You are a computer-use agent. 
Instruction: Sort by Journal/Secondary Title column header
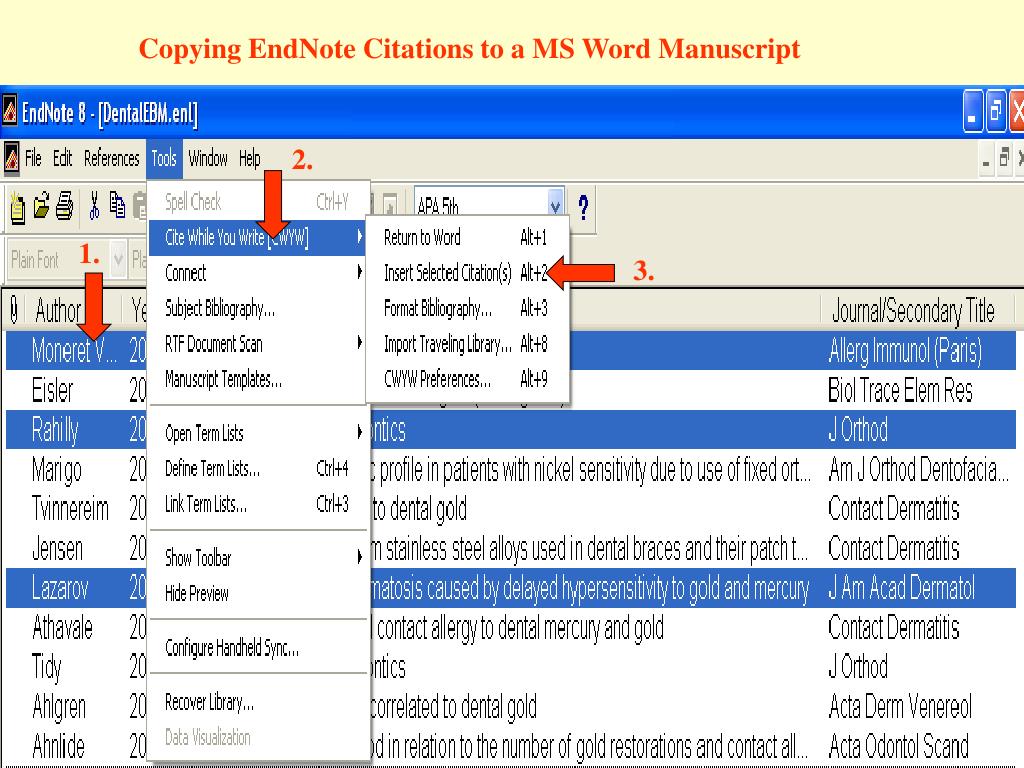click(918, 310)
